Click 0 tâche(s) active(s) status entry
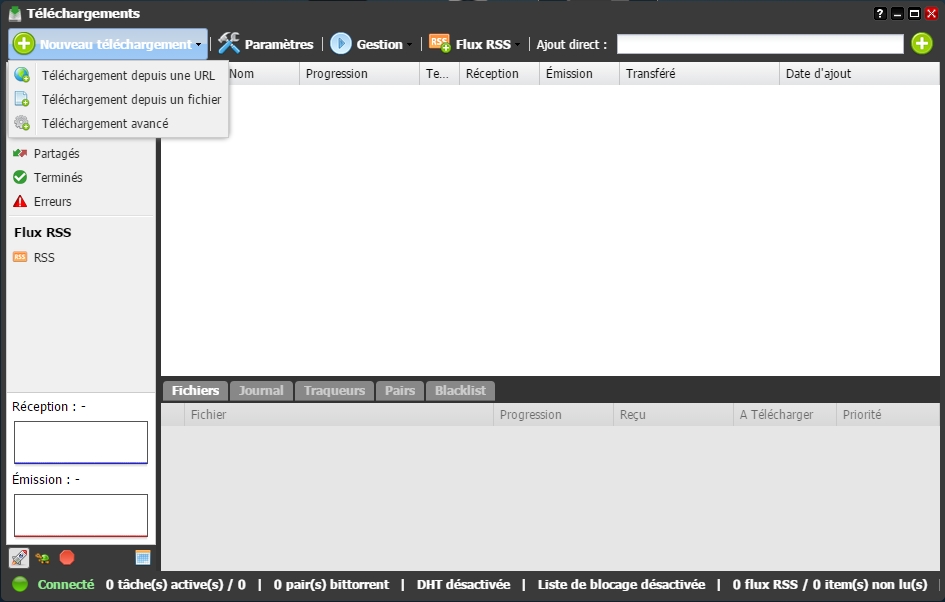Screen dimensions: 945x602 [175, 585]
